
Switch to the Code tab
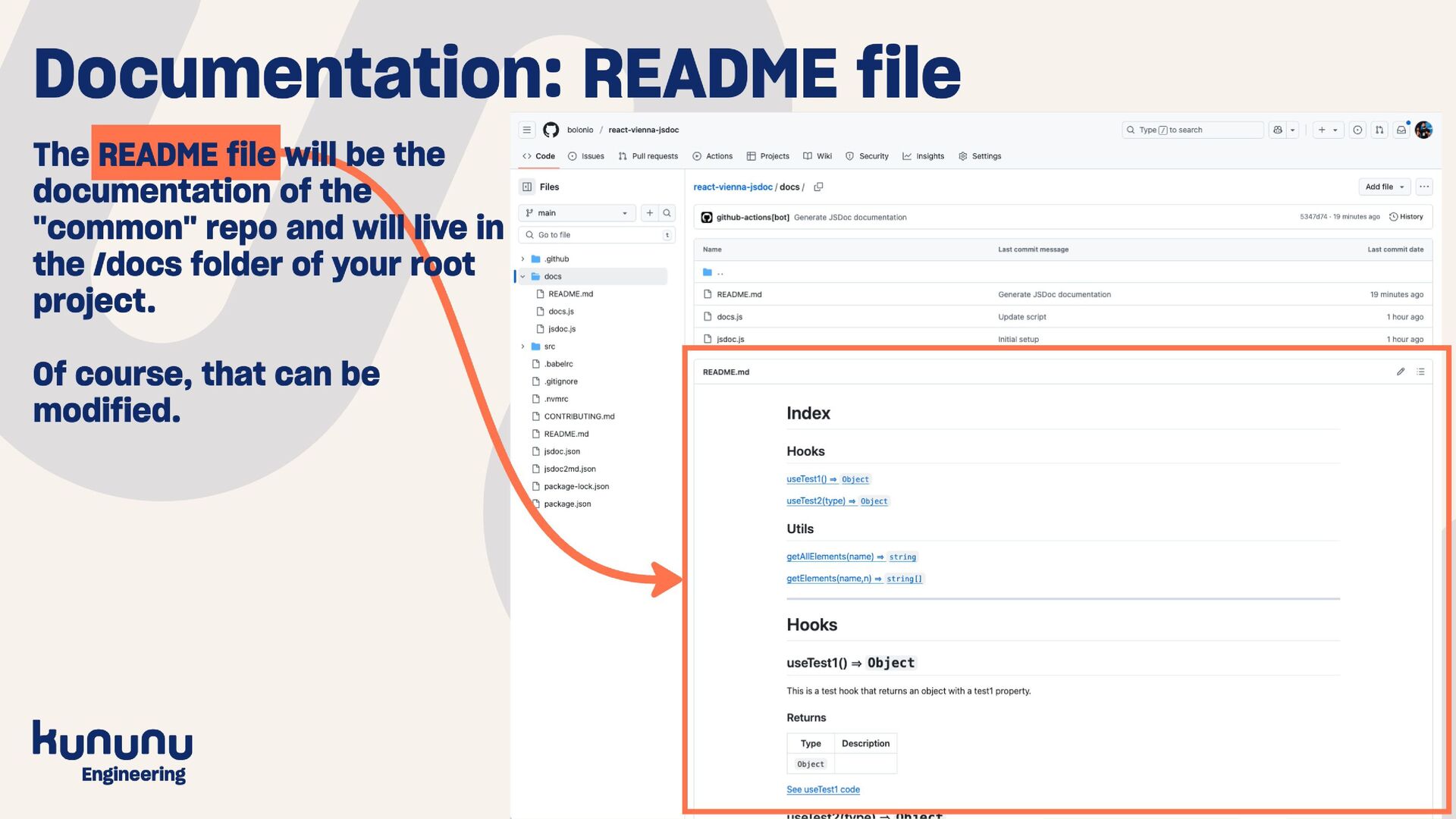(538, 156)
